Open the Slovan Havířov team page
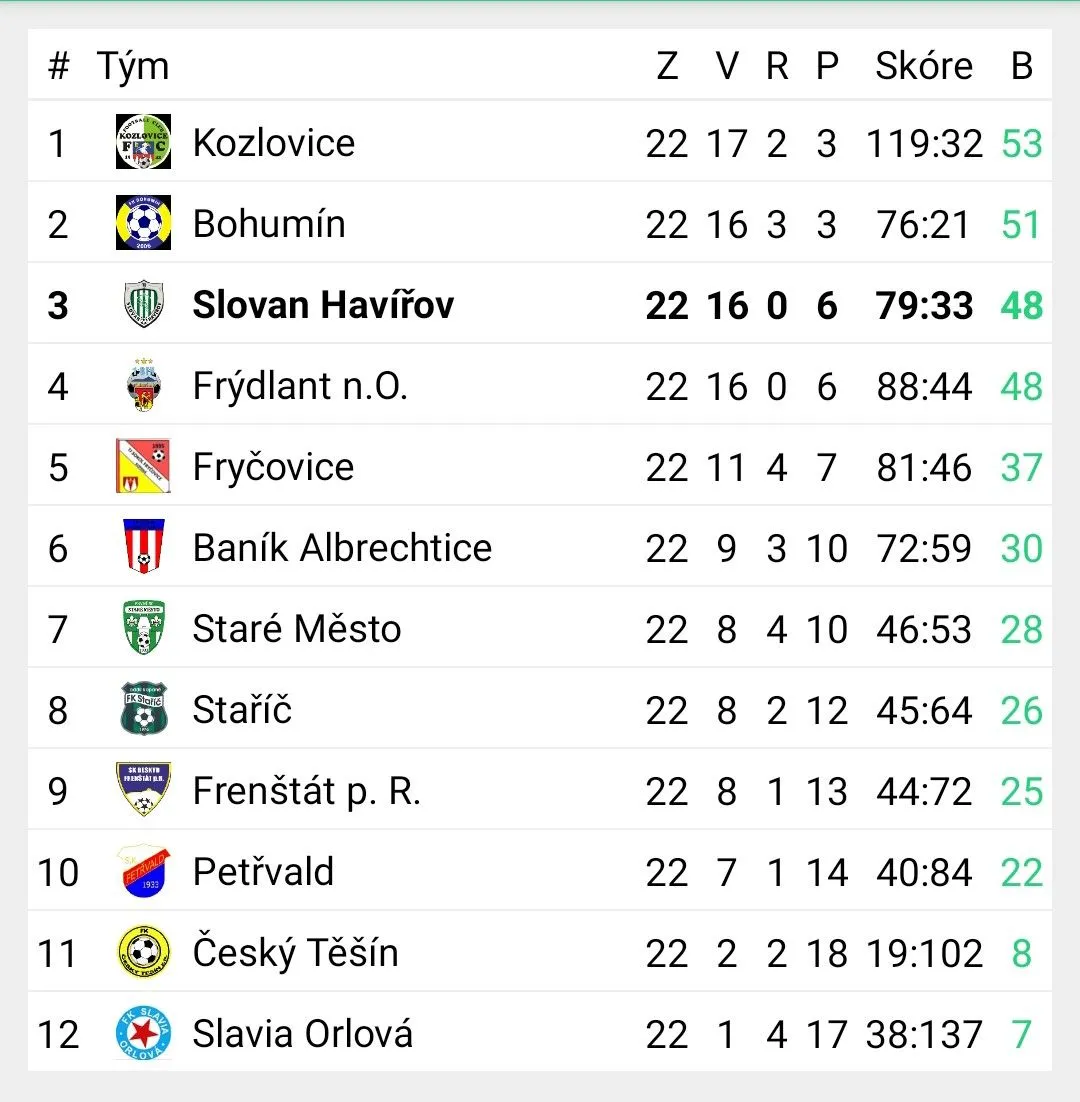The width and height of the screenshot is (1080, 1102). click(x=323, y=305)
